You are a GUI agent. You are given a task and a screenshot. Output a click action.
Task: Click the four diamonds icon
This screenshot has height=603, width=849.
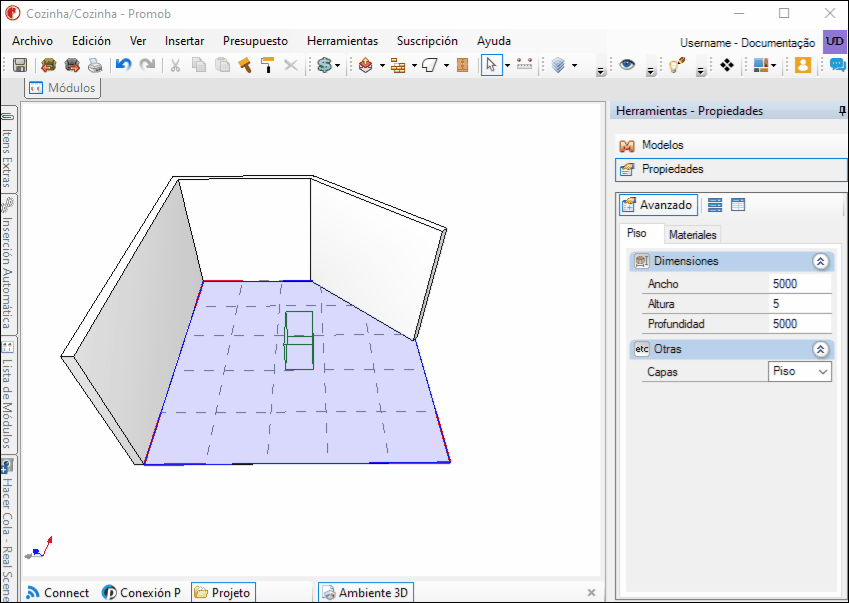[x=727, y=65]
